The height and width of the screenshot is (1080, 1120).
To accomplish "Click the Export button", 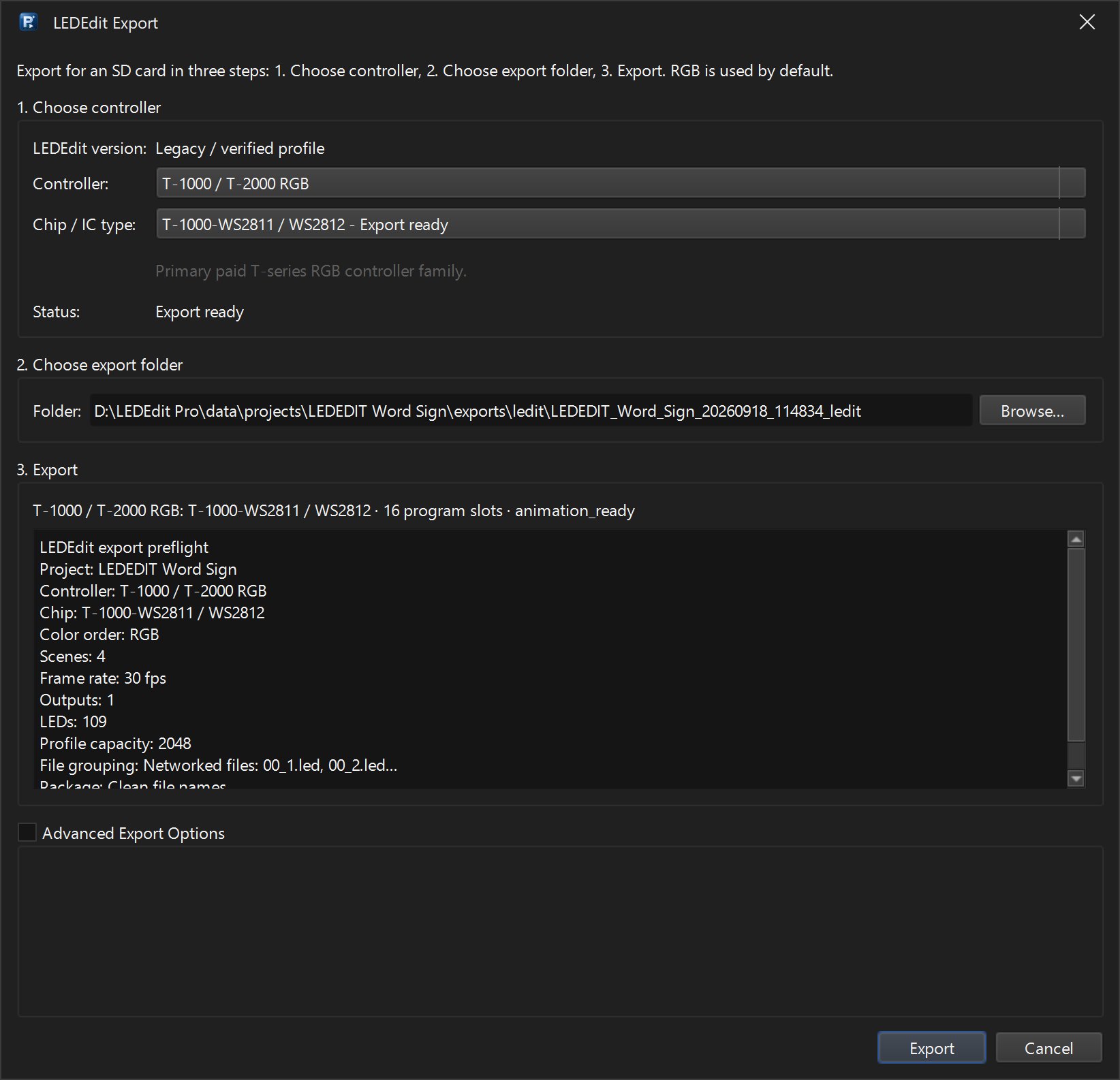I will (x=931, y=1048).
